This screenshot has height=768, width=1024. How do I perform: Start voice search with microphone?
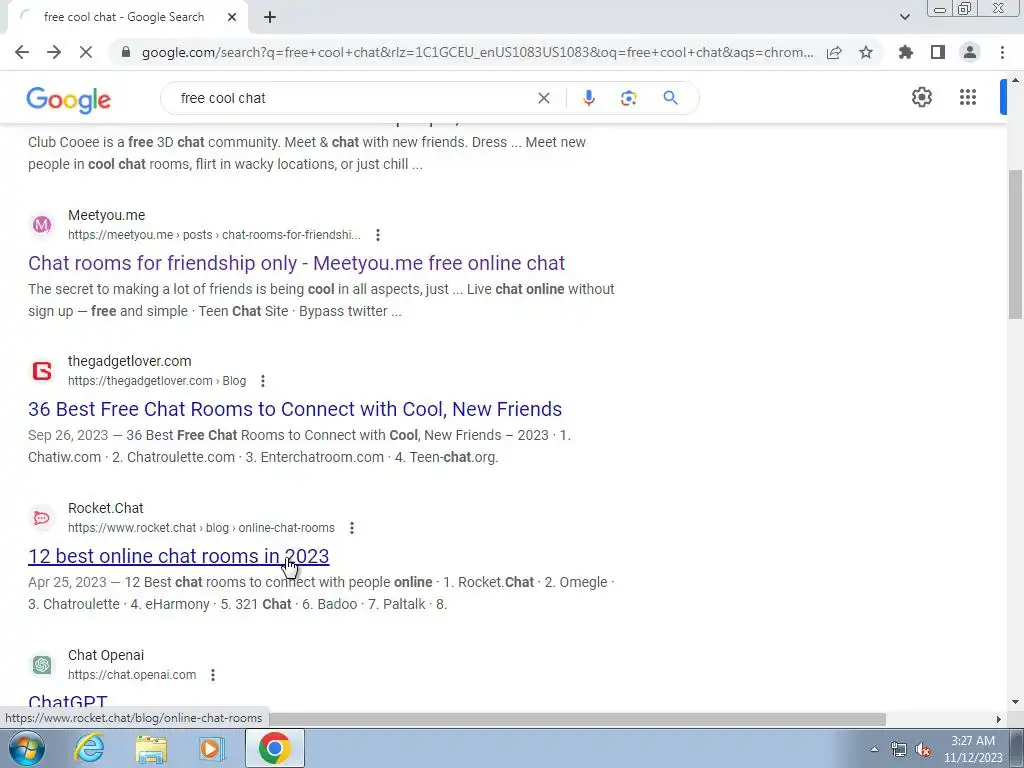(588, 98)
